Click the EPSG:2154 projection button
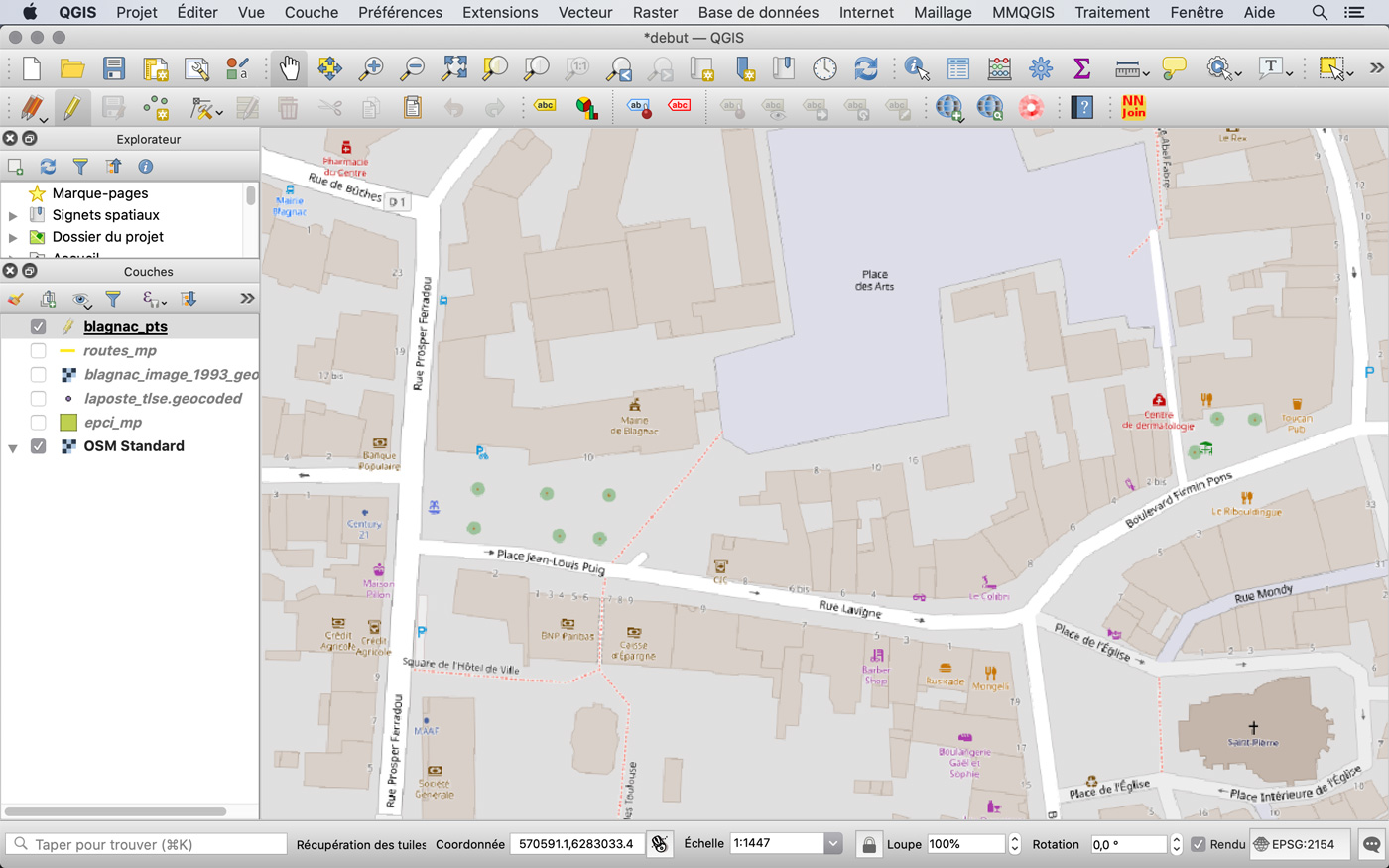The width and height of the screenshot is (1389, 868). (x=1300, y=844)
